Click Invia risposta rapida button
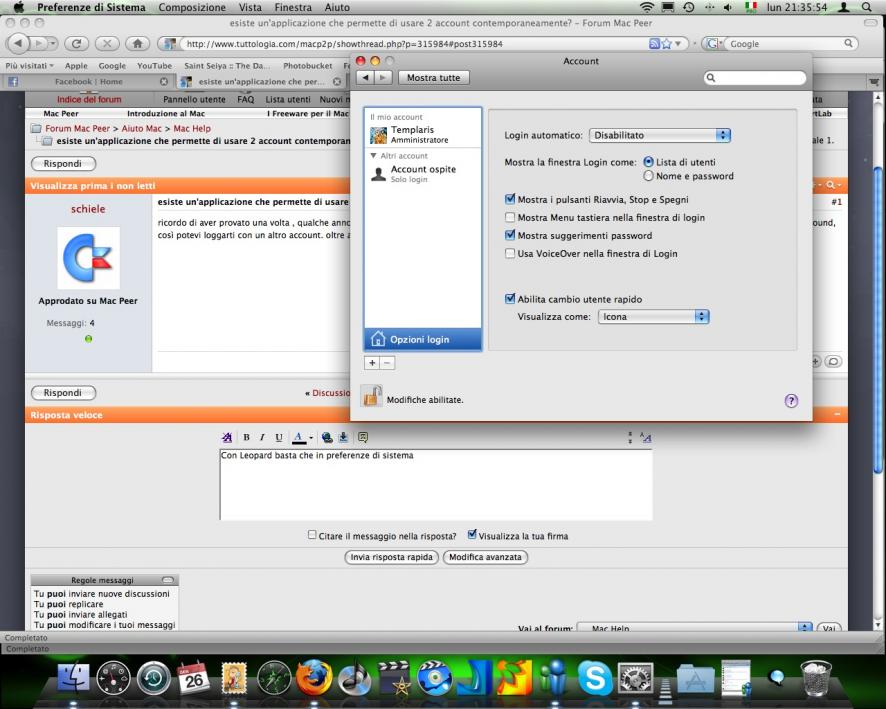Screen dimensions: 886x709 click(x=391, y=557)
